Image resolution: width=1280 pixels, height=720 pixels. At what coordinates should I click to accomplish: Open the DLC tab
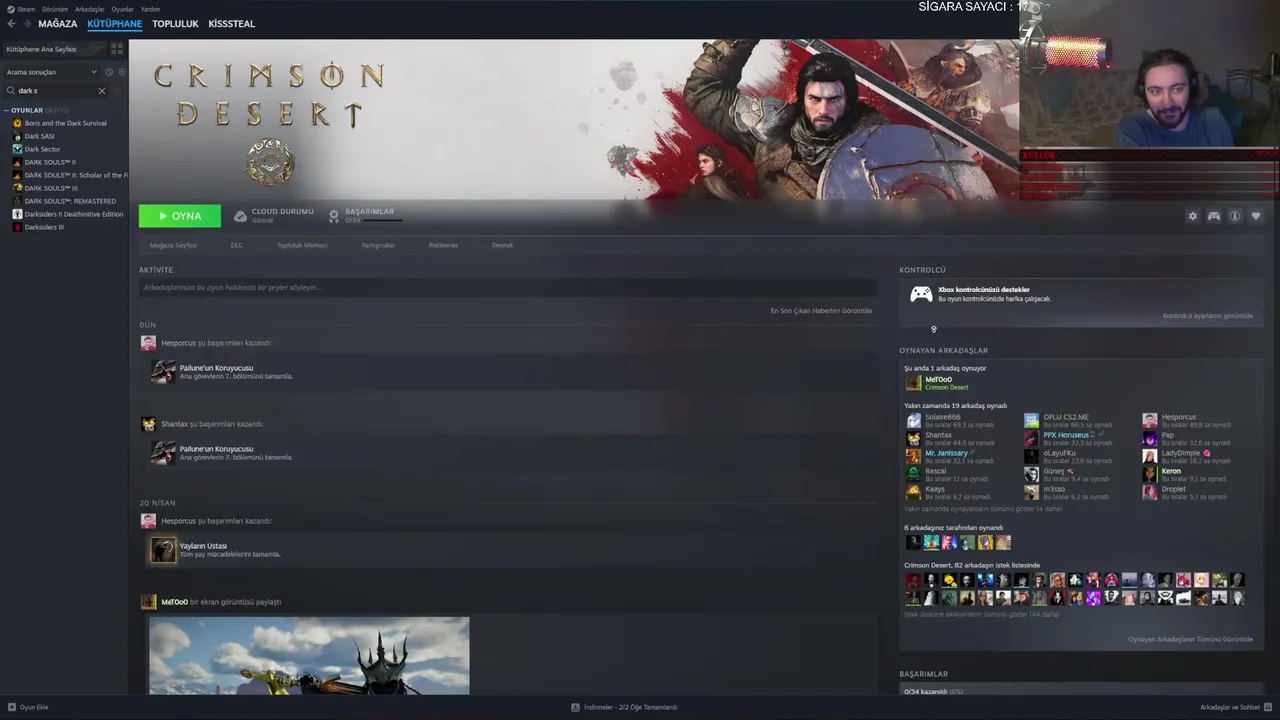pos(237,245)
